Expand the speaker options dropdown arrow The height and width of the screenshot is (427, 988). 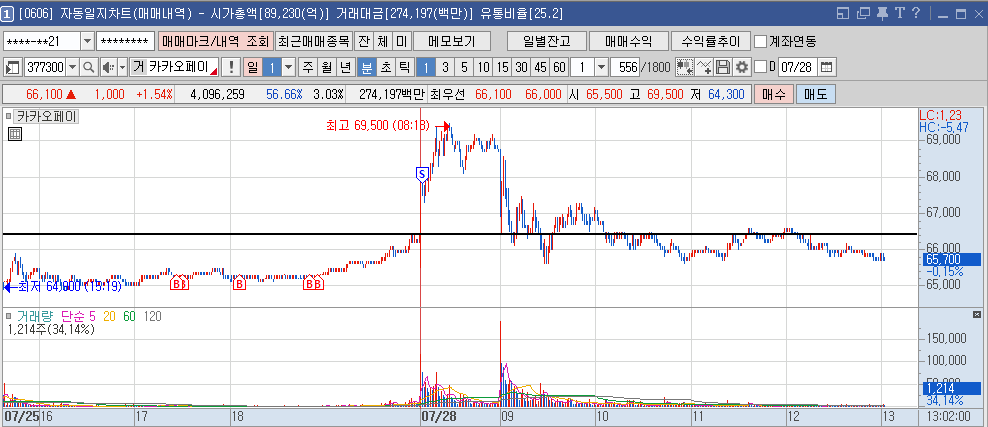click(122, 67)
